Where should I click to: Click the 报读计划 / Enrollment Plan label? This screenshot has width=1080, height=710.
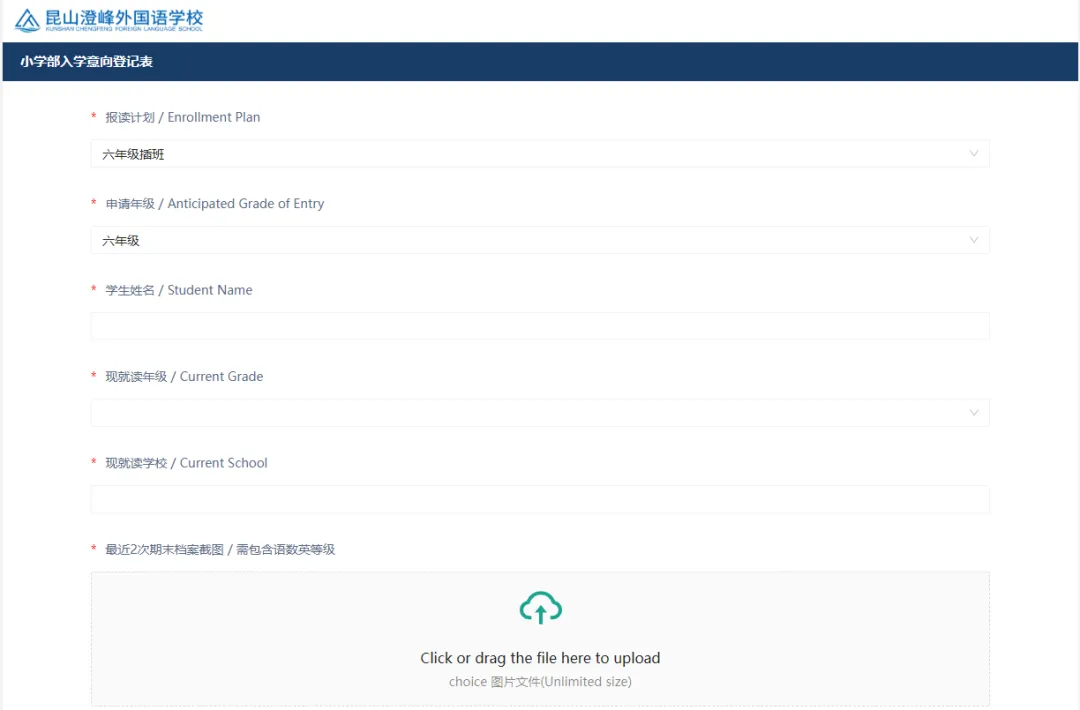tap(182, 117)
